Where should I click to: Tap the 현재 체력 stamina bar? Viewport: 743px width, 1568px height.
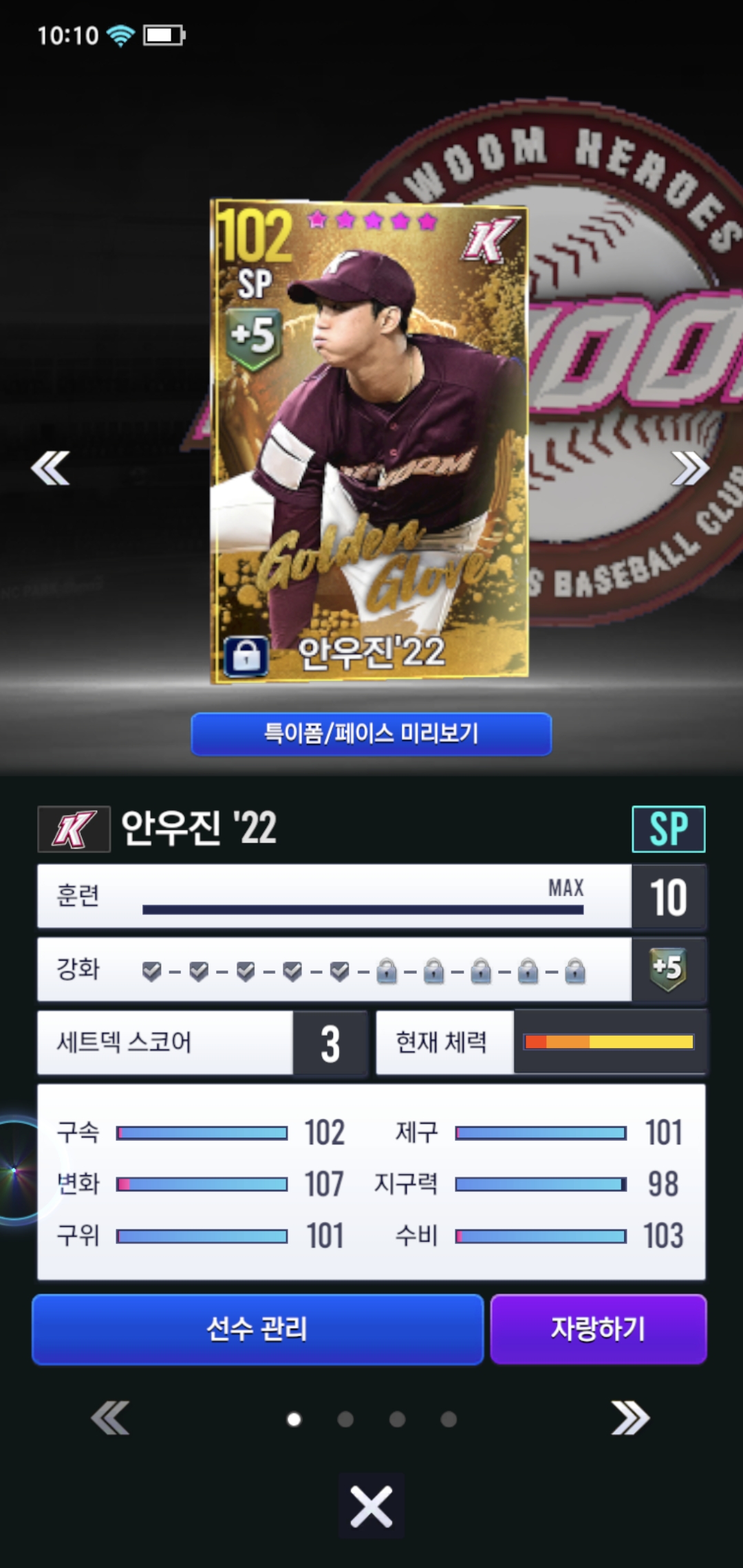pyautogui.click(x=609, y=1042)
